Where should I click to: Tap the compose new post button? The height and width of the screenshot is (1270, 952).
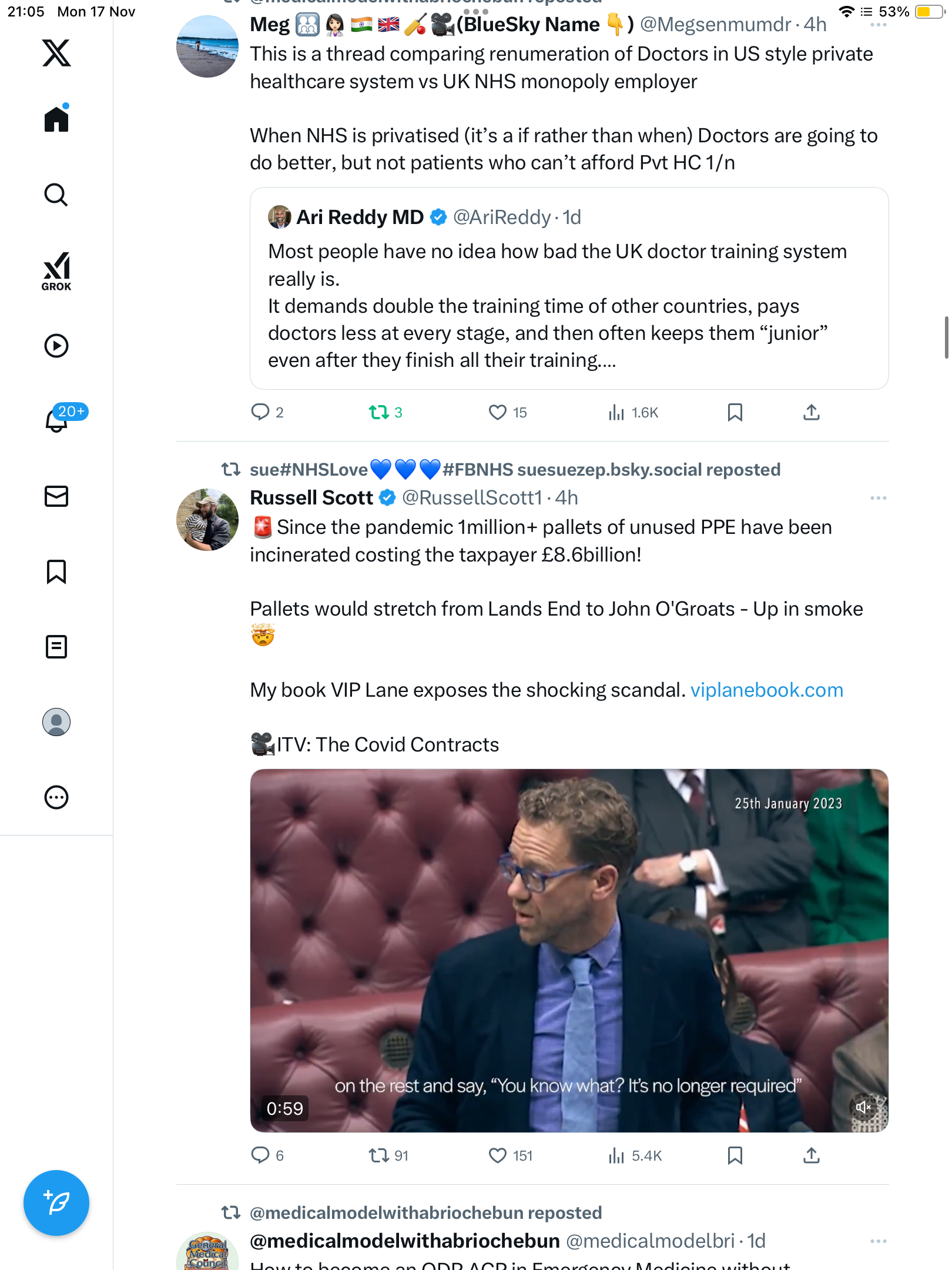(x=56, y=1202)
